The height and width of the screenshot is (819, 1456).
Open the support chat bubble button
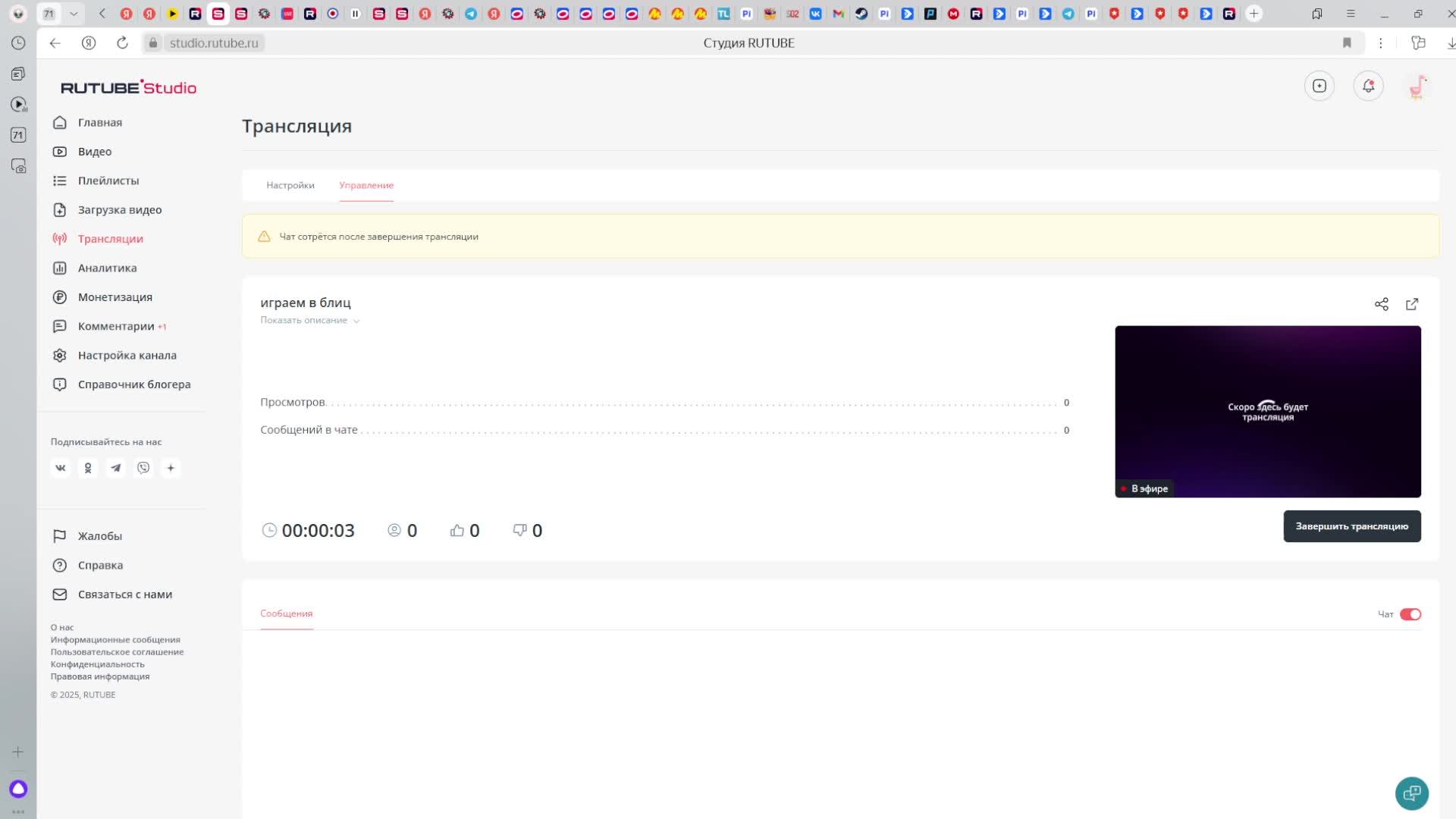(x=1412, y=793)
